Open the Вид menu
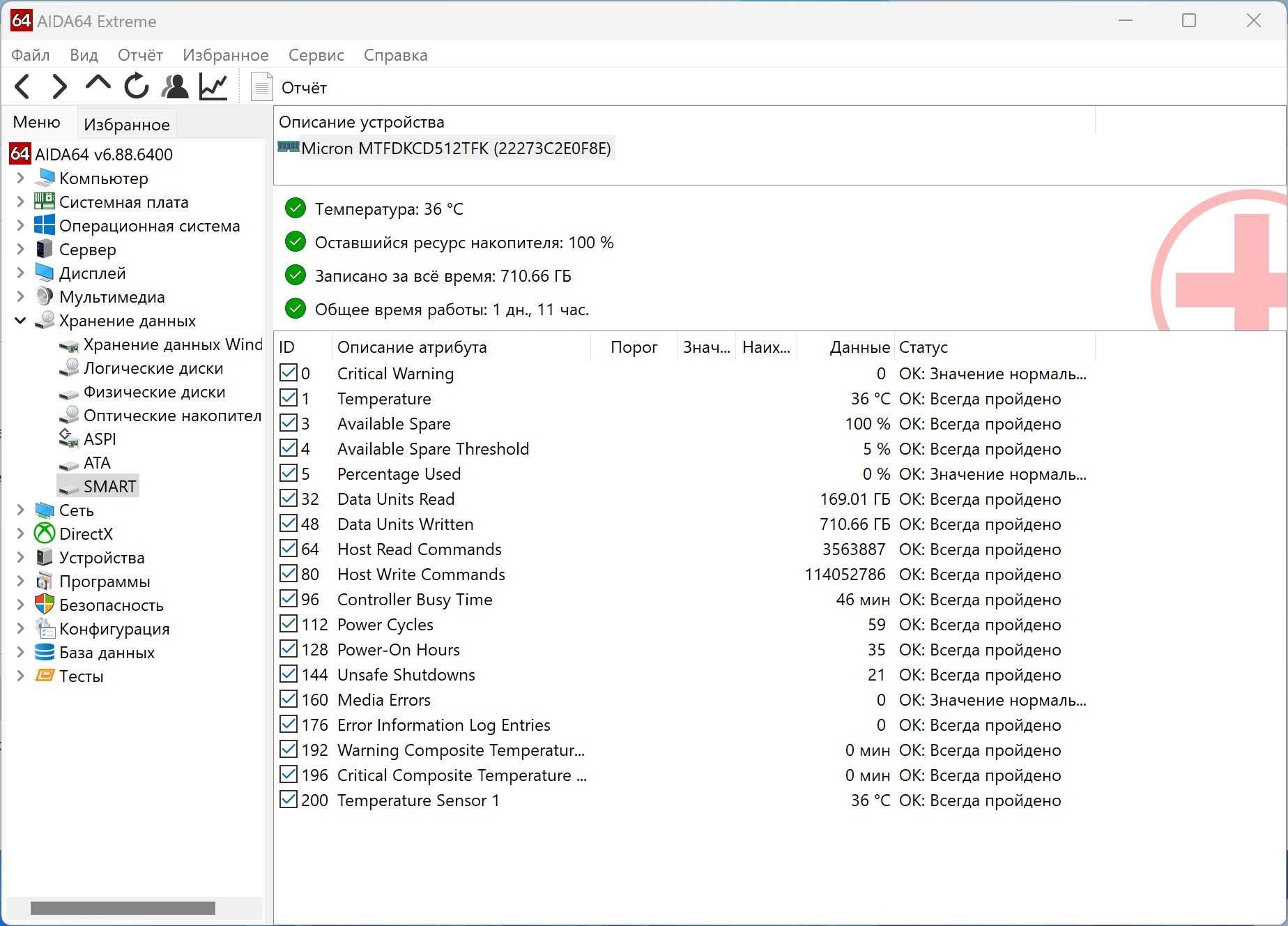Viewport: 1288px width, 926px height. pyautogui.click(x=84, y=55)
